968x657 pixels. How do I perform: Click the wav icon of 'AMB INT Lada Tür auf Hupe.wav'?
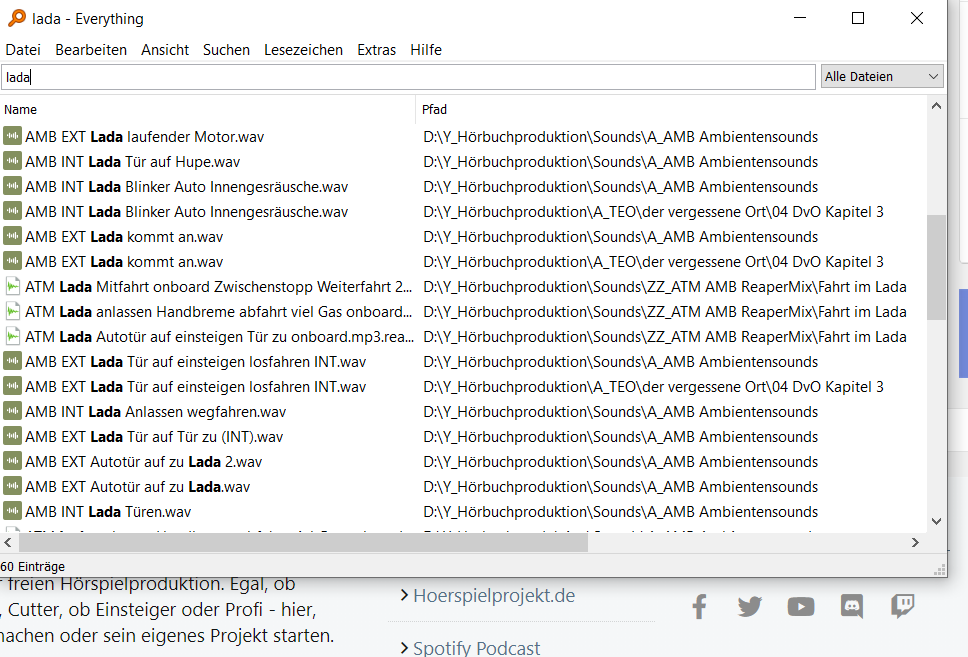pos(12,161)
